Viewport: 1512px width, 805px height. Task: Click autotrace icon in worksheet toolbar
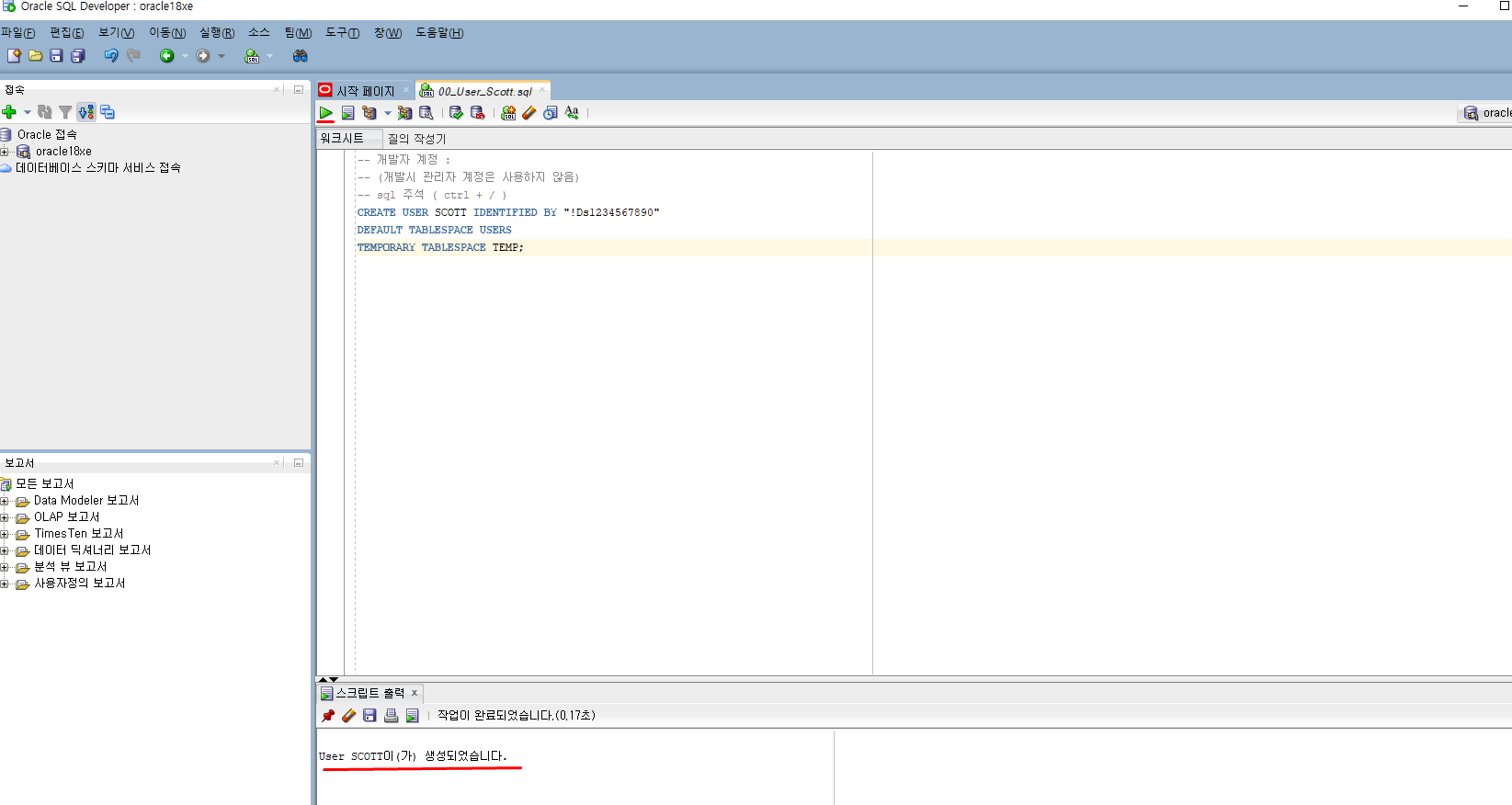pos(404,113)
